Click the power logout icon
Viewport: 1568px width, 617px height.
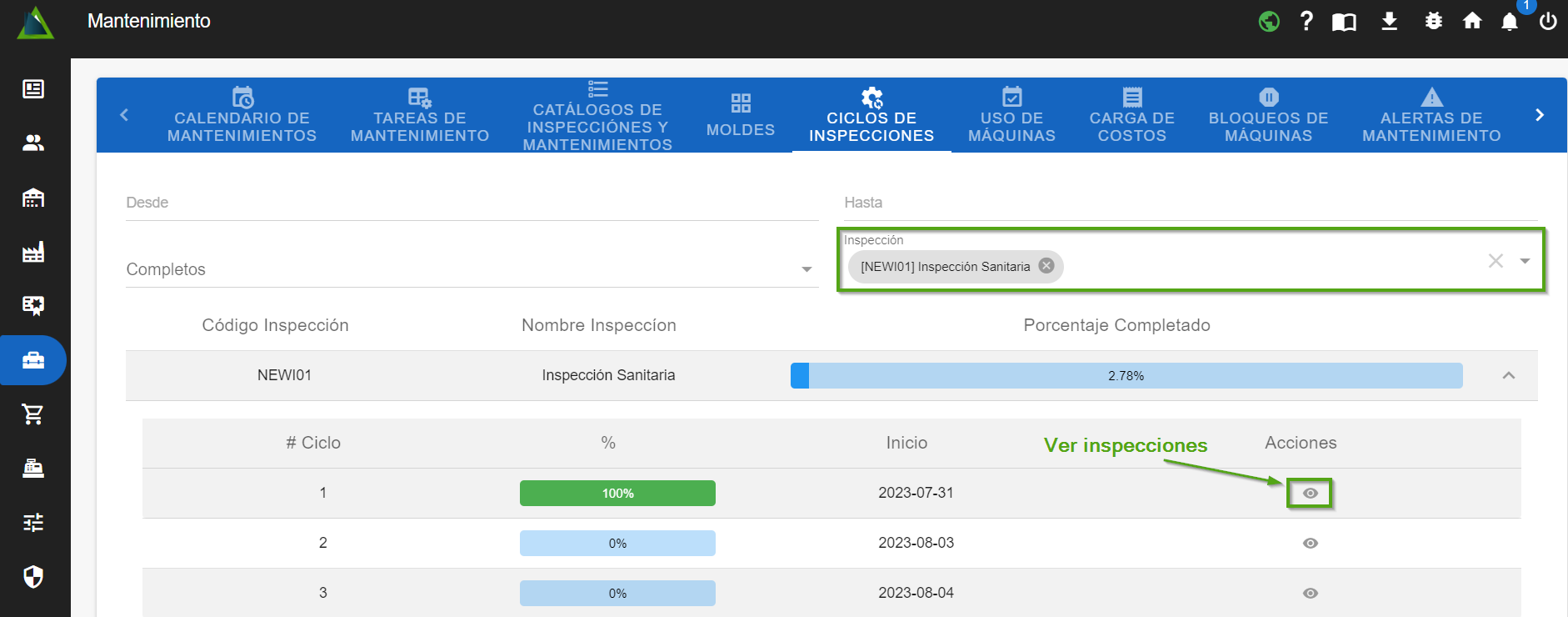point(1548,21)
